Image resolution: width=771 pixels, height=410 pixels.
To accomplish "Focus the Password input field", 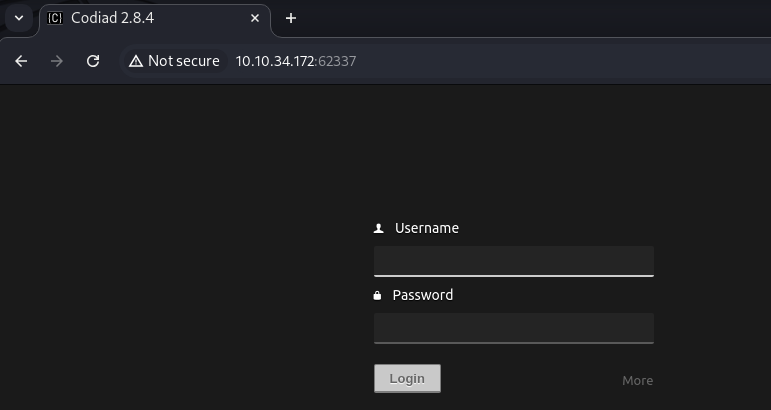I will click(x=513, y=328).
